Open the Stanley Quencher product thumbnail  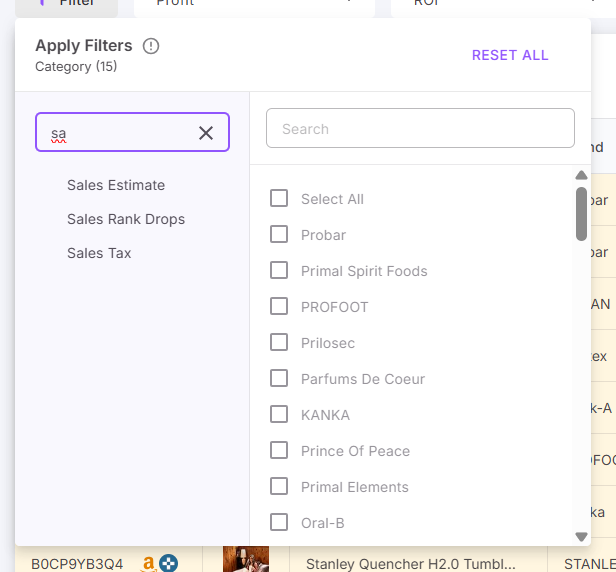tap(245, 560)
